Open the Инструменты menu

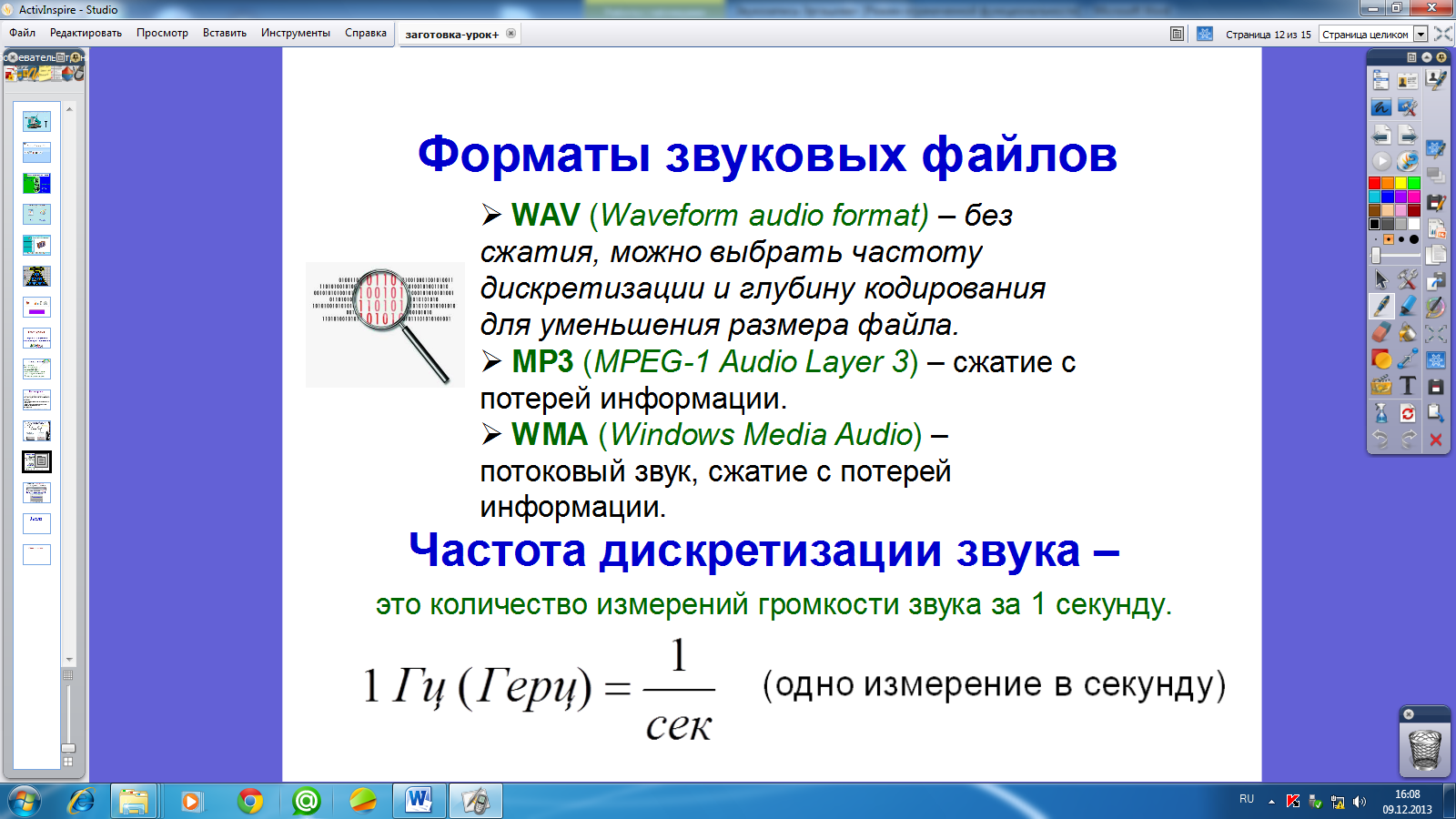296,33
